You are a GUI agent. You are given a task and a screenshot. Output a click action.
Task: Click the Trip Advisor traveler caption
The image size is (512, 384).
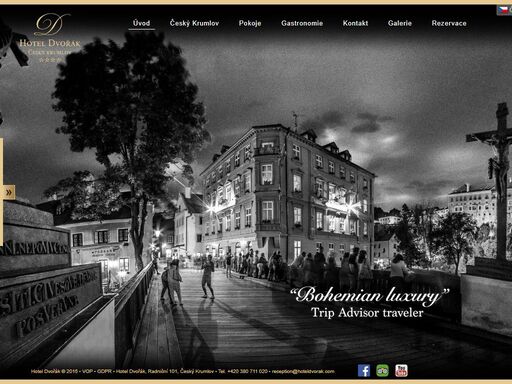click(367, 313)
